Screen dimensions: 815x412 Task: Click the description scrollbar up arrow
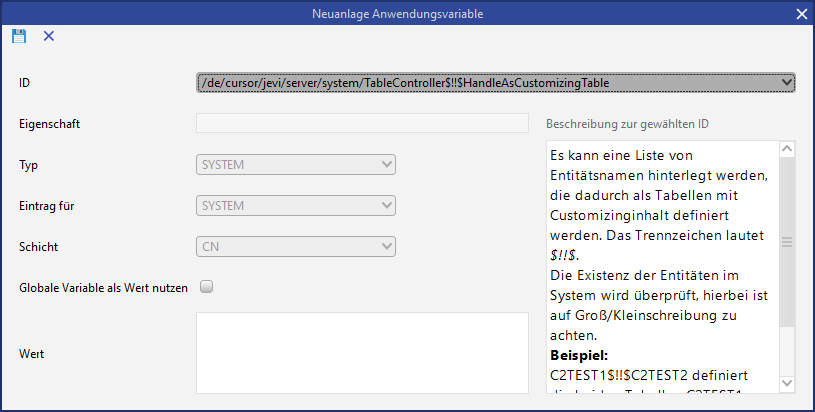pos(787,150)
